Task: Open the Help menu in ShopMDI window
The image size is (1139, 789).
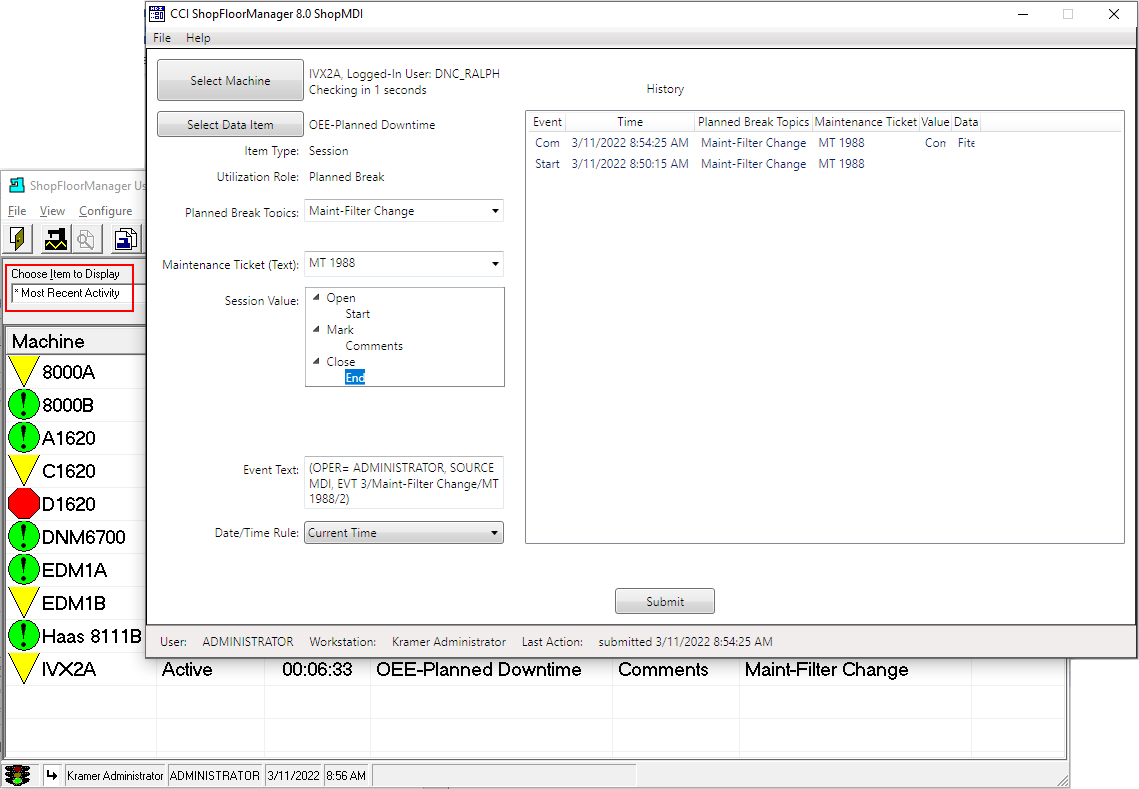Action: pos(198,38)
